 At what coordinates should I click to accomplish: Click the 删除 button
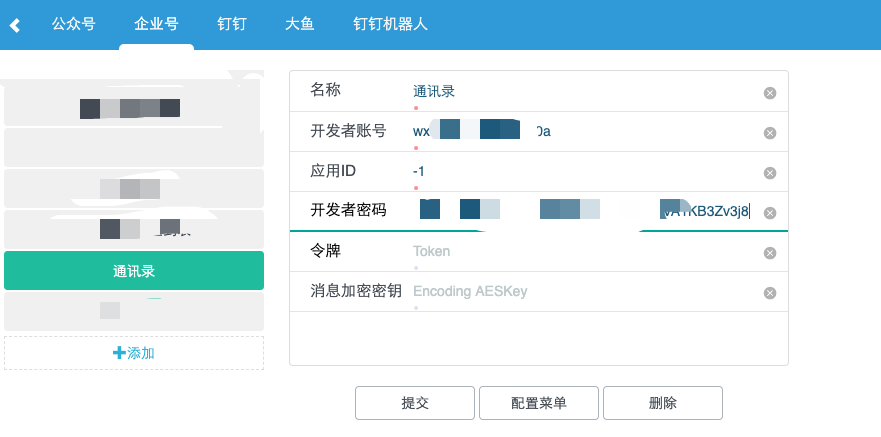pyautogui.click(x=663, y=403)
